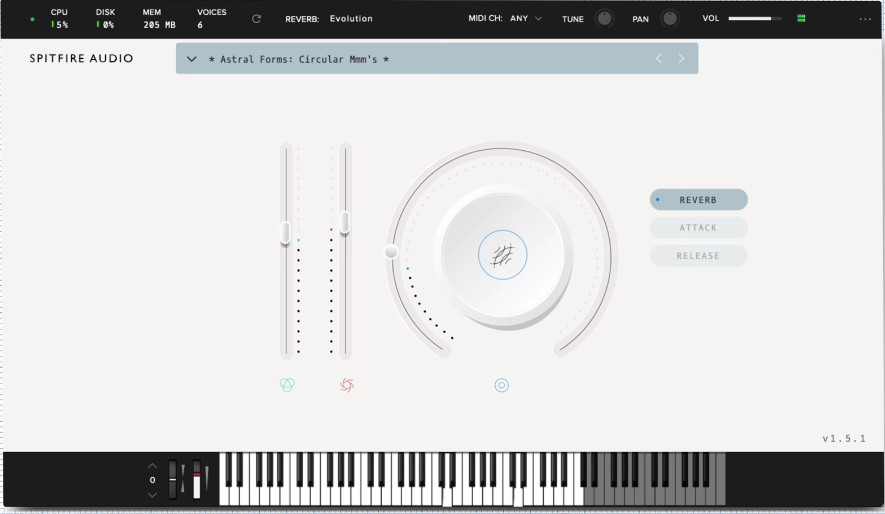Click the mod wheel with red marker
Screen dimensions: 885x514
[196, 480]
